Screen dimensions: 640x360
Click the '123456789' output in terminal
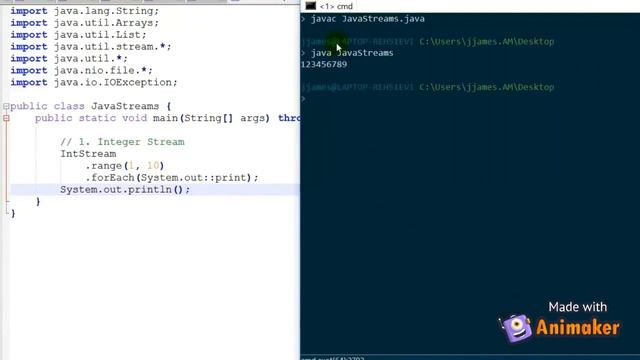click(x=324, y=64)
